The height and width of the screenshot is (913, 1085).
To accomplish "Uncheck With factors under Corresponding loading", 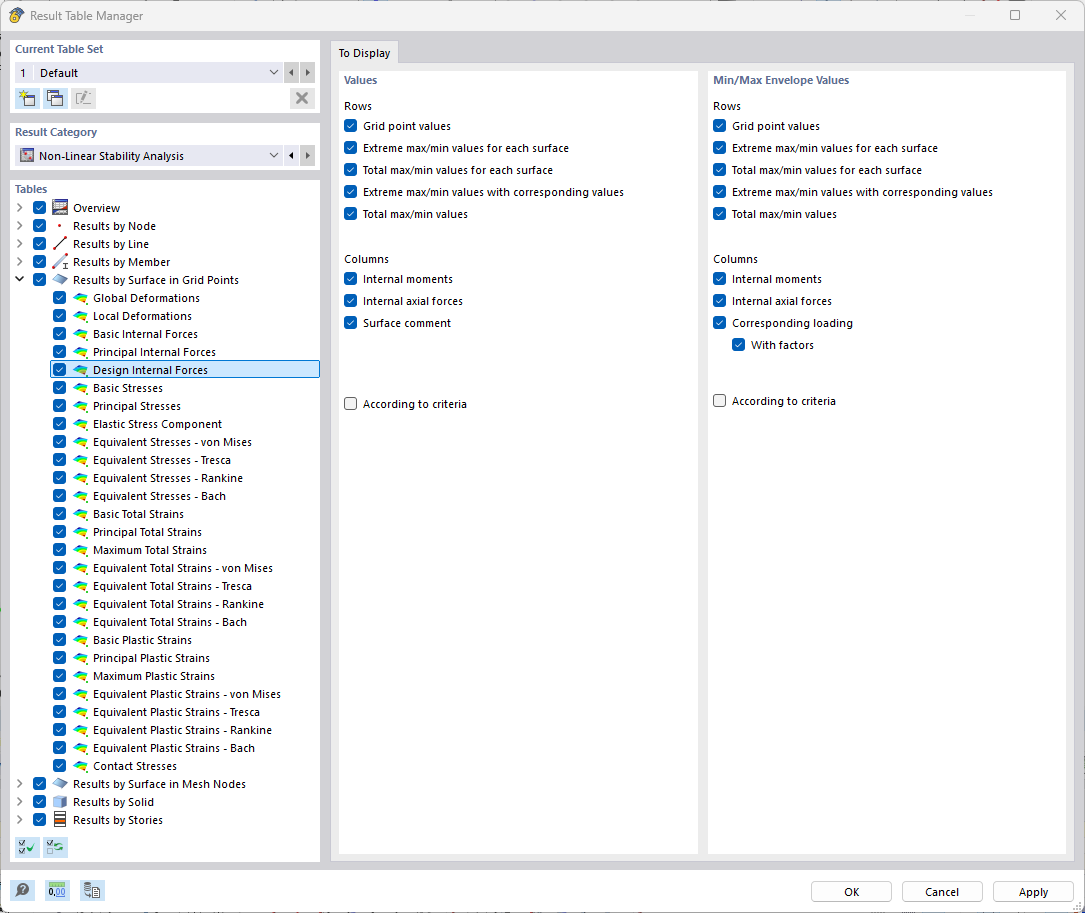I will [738, 344].
